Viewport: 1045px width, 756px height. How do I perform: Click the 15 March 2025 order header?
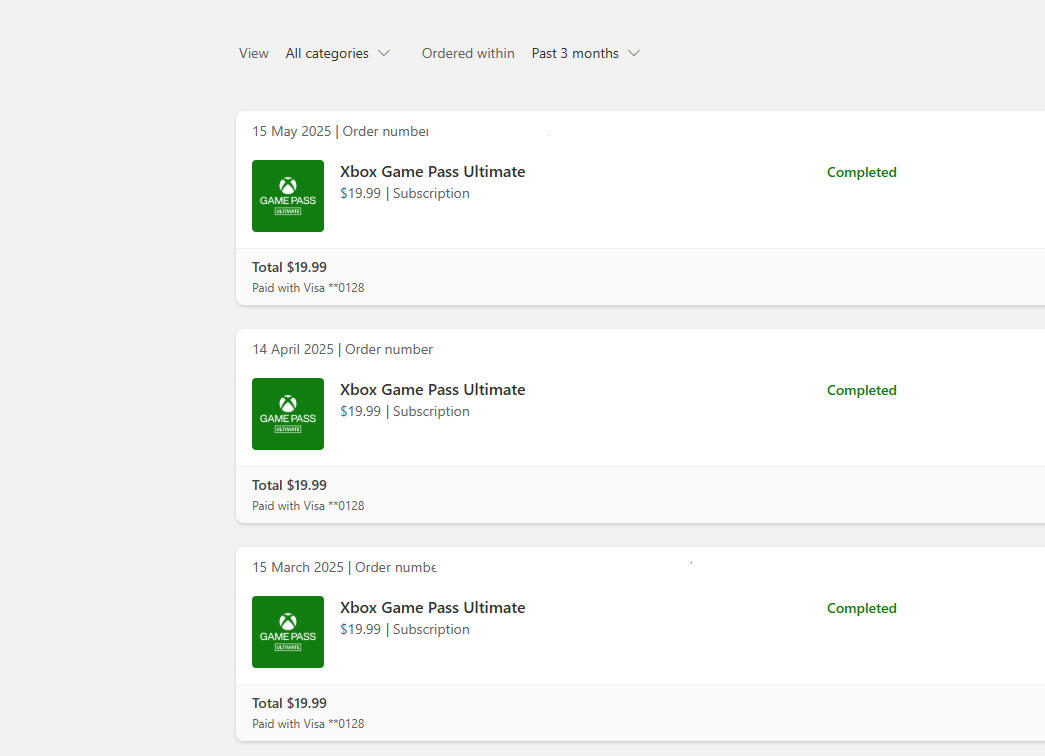[344, 567]
